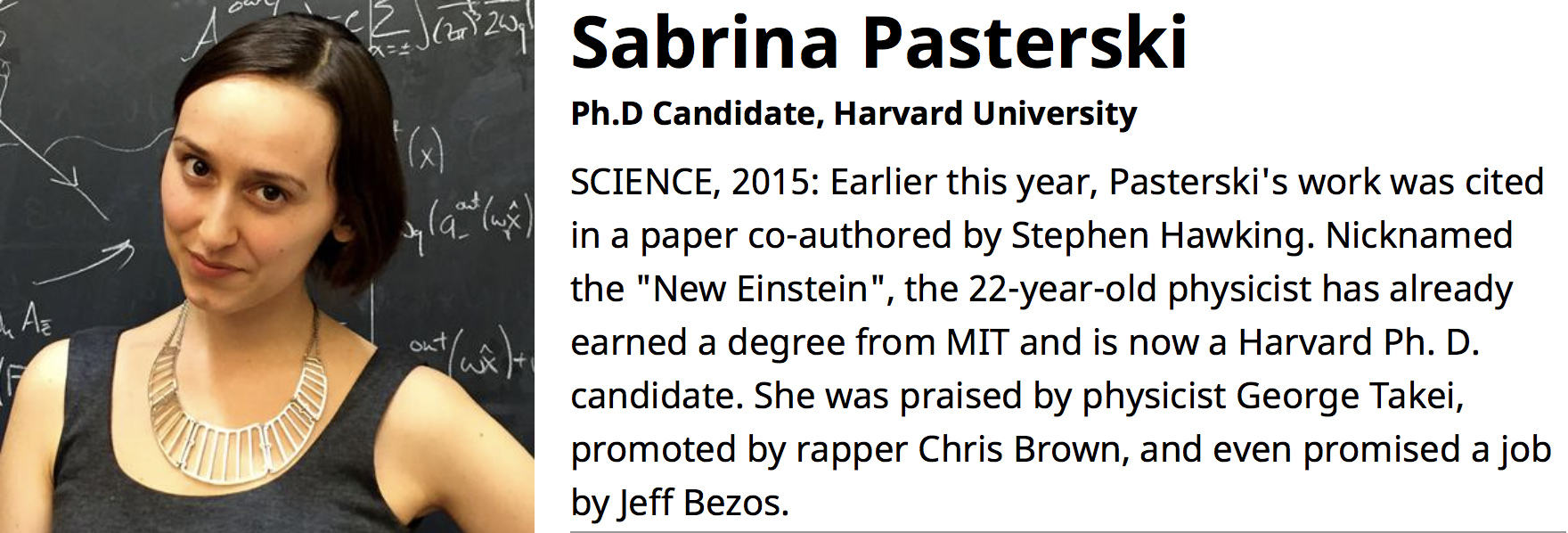This screenshot has height=533, width=1568.
Task: Click the year 2015 in the text
Action: click(x=771, y=183)
